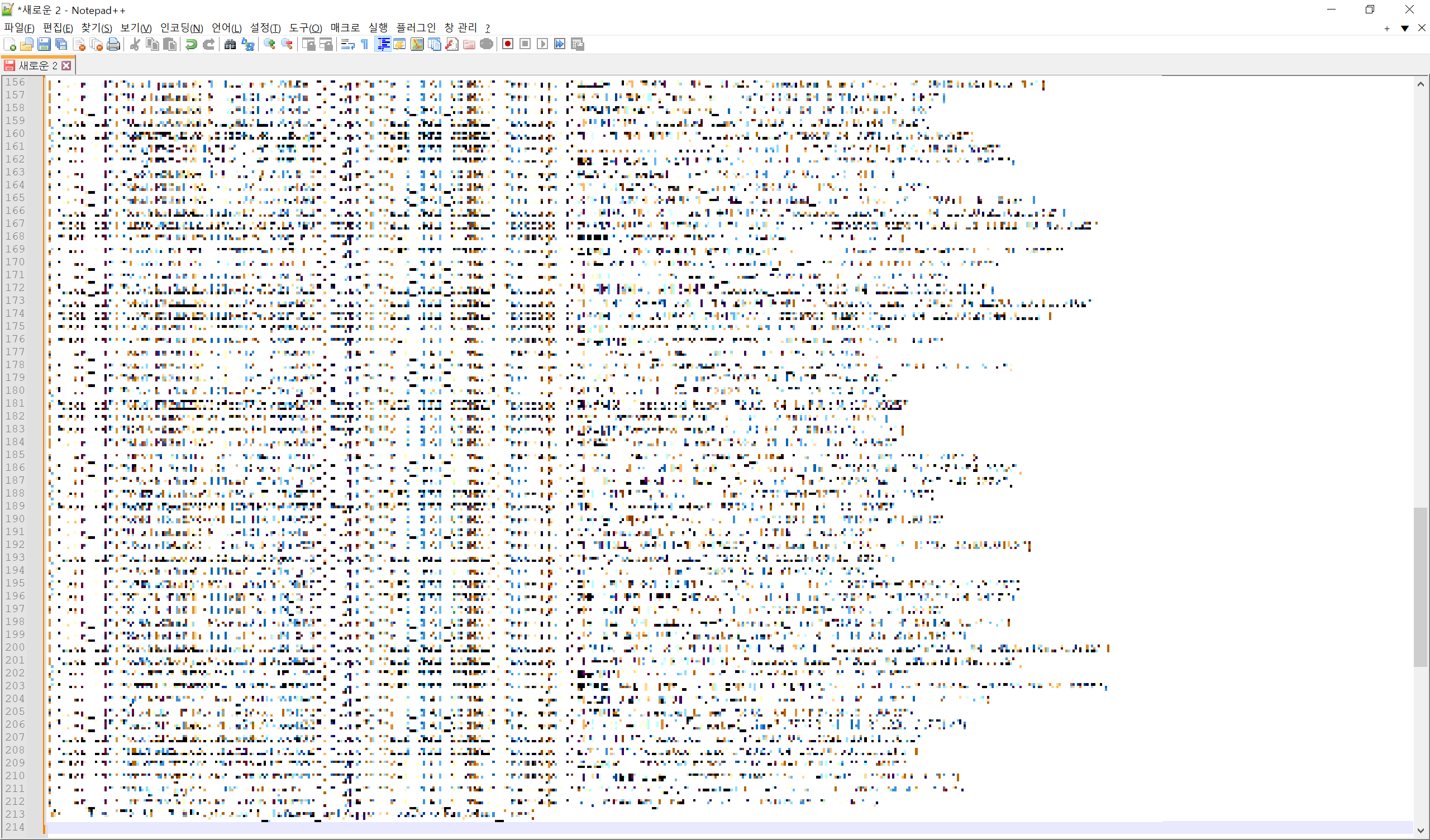Viewport: 1430px width, 840px height.
Task: Open tab list dropdown triangle
Action: [x=1404, y=28]
